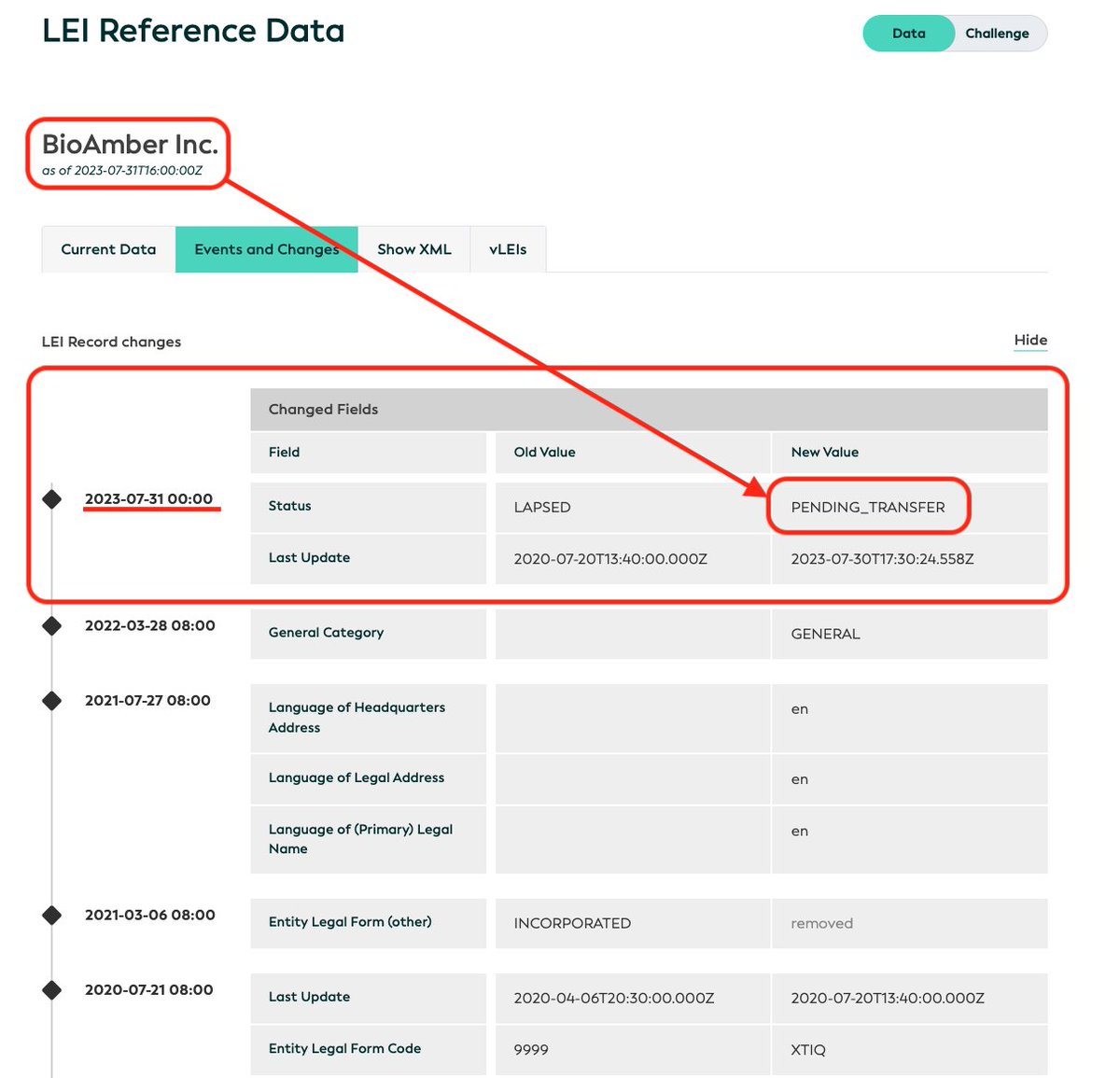Open the Events and Changes tab
The image size is (1120, 1078).
point(267,249)
